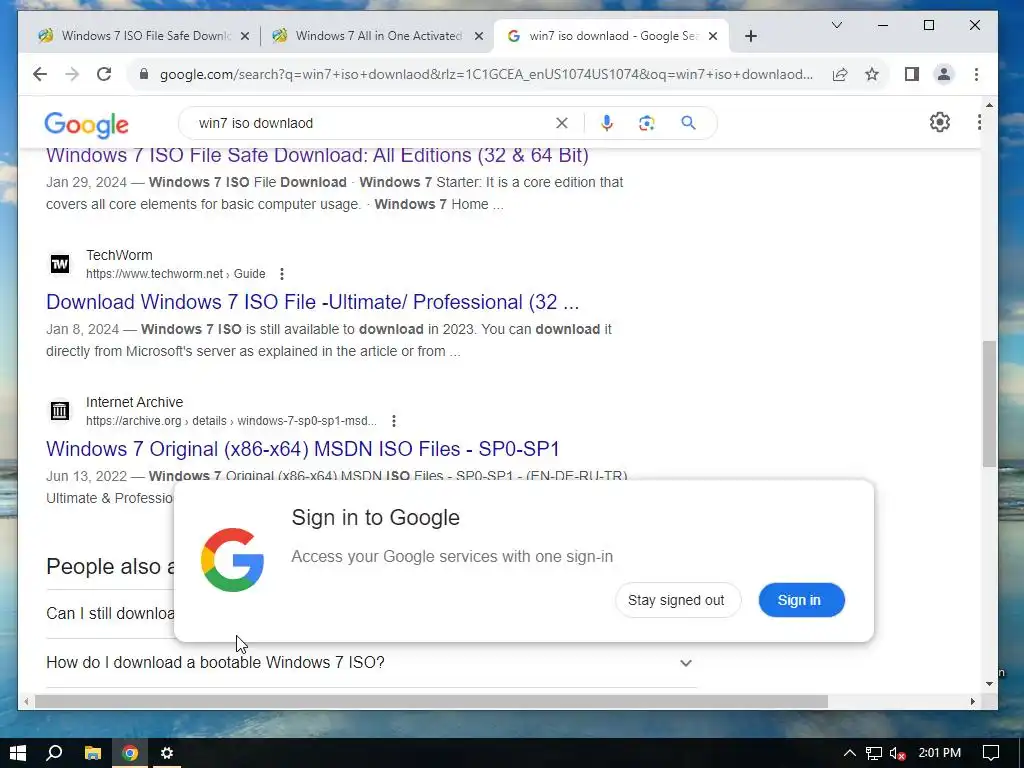Image resolution: width=1024 pixels, height=768 pixels.
Task: Click the vertical scrollbar thumb
Action: [989, 404]
